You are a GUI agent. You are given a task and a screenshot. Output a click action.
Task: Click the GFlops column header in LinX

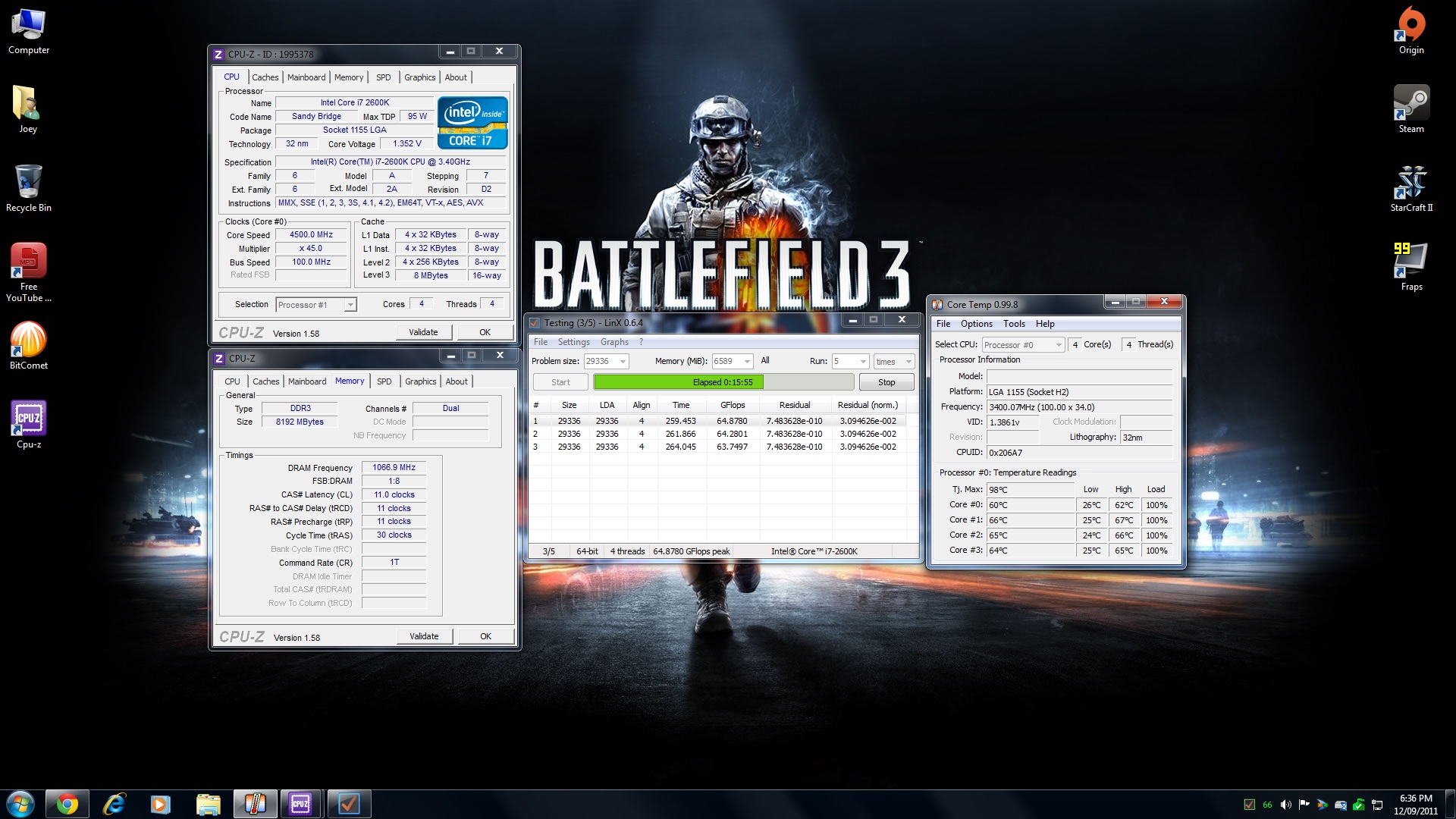(x=732, y=405)
